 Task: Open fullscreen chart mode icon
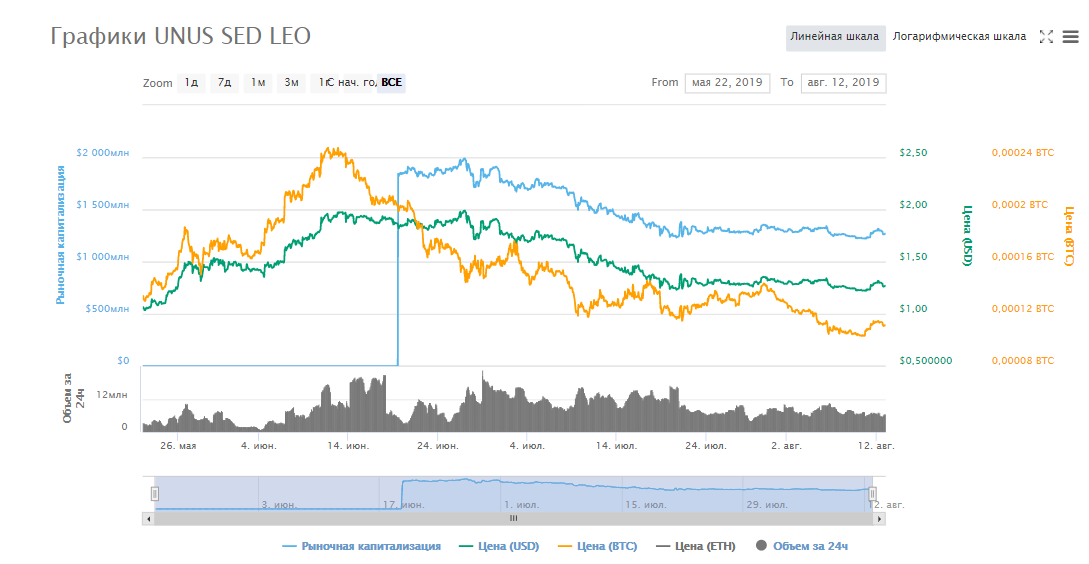(x=1046, y=37)
